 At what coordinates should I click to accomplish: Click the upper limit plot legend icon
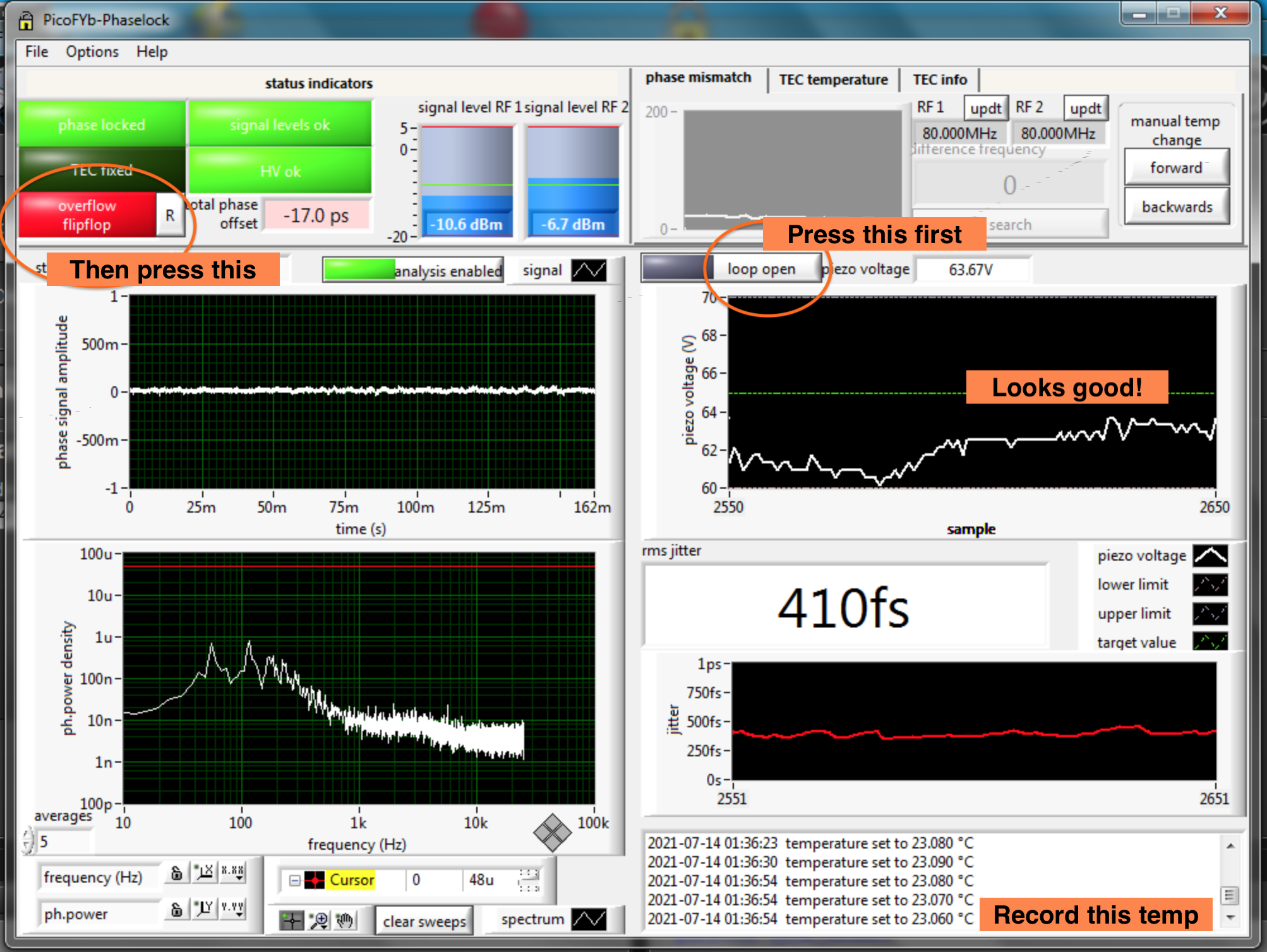pos(1210,614)
